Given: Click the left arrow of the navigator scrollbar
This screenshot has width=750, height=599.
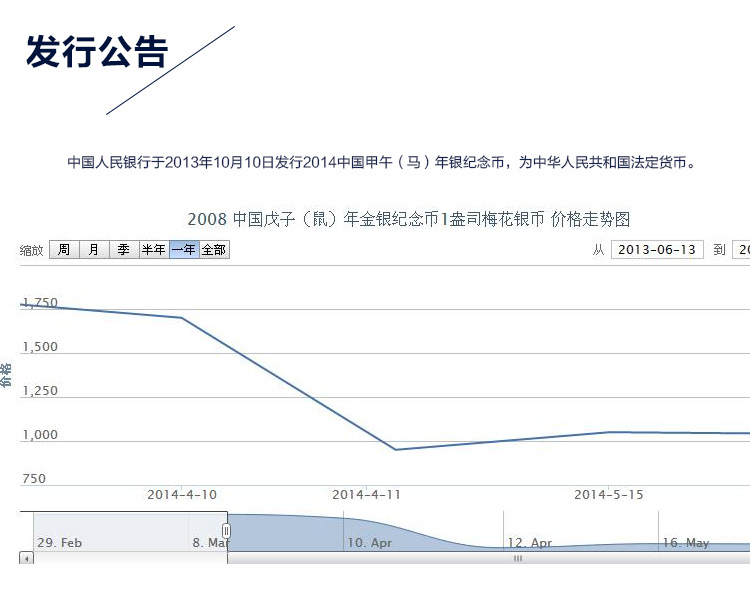Looking at the screenshot, I should [26, 558].
